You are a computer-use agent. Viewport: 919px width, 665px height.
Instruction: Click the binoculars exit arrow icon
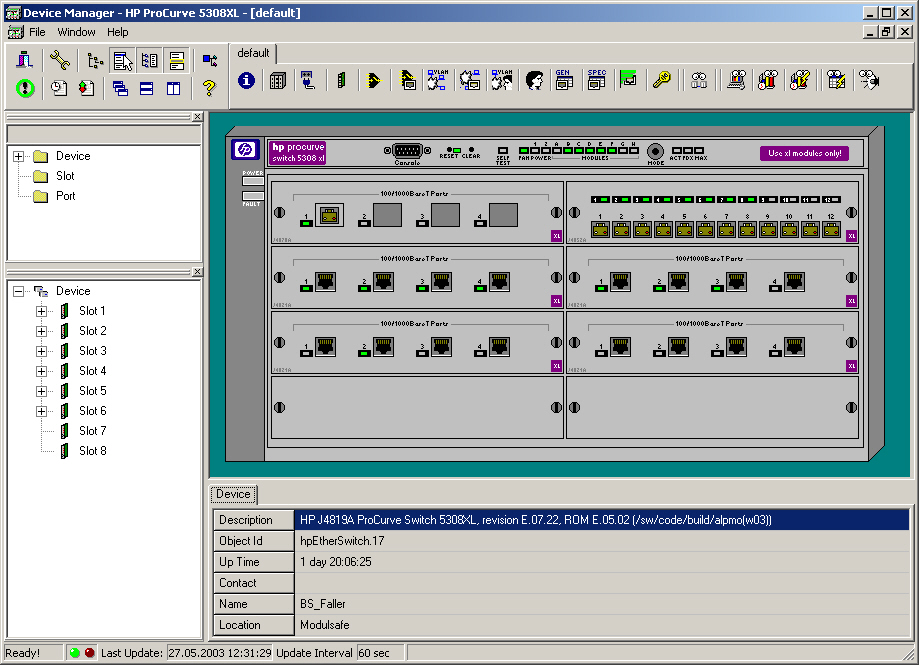tap(869, 80)
